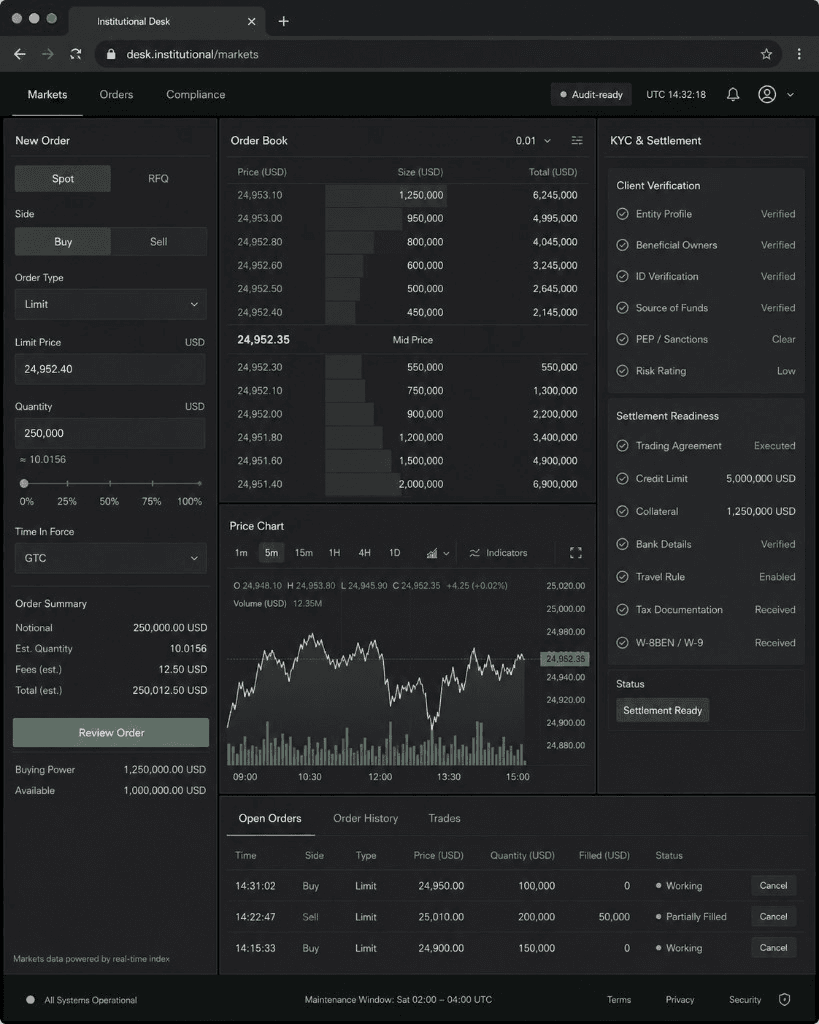Image resolution: width=819 pixels, height=1024 pixels.
Task: Set chart interval to 5m
Action: pos(271,553)
